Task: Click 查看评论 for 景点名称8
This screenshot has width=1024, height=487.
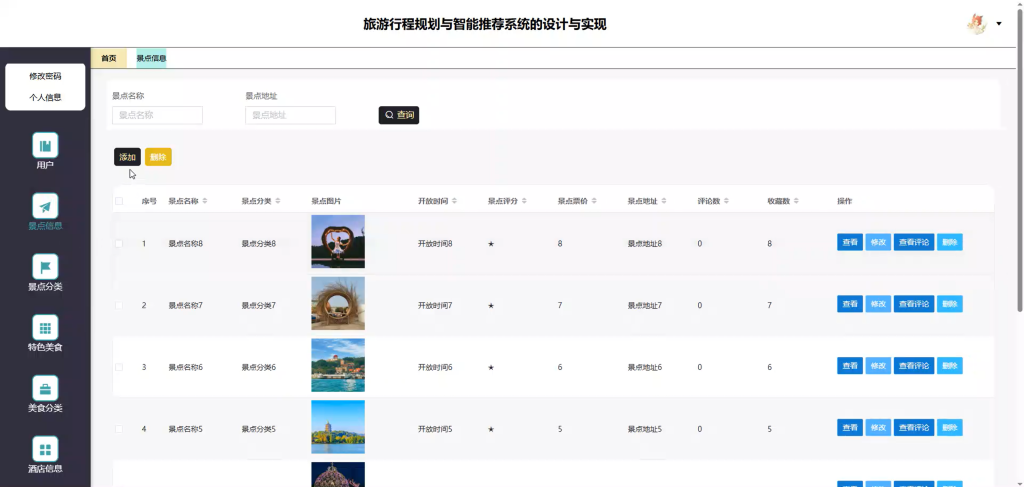Action: coord(914,242)
